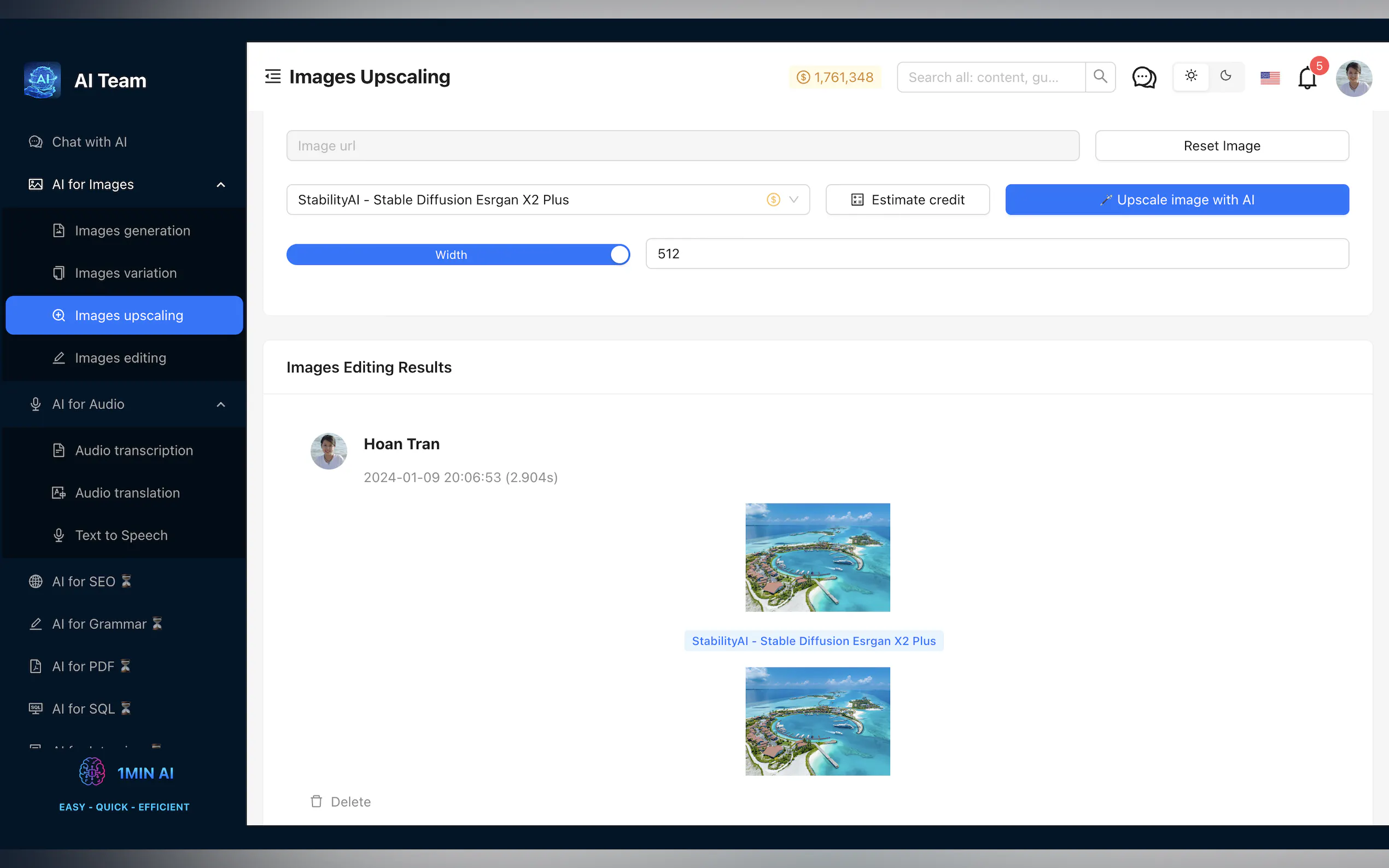
Task: Click the Estimate credit button
Action: [907, 200]
